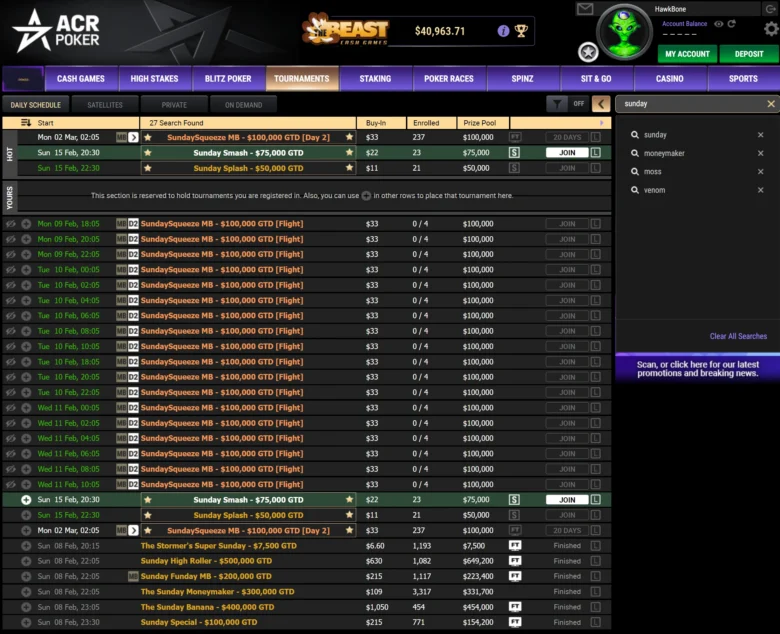The image size is (780, 634).
Task: Open the Satellites schedule tab
Action: [105, 105]
